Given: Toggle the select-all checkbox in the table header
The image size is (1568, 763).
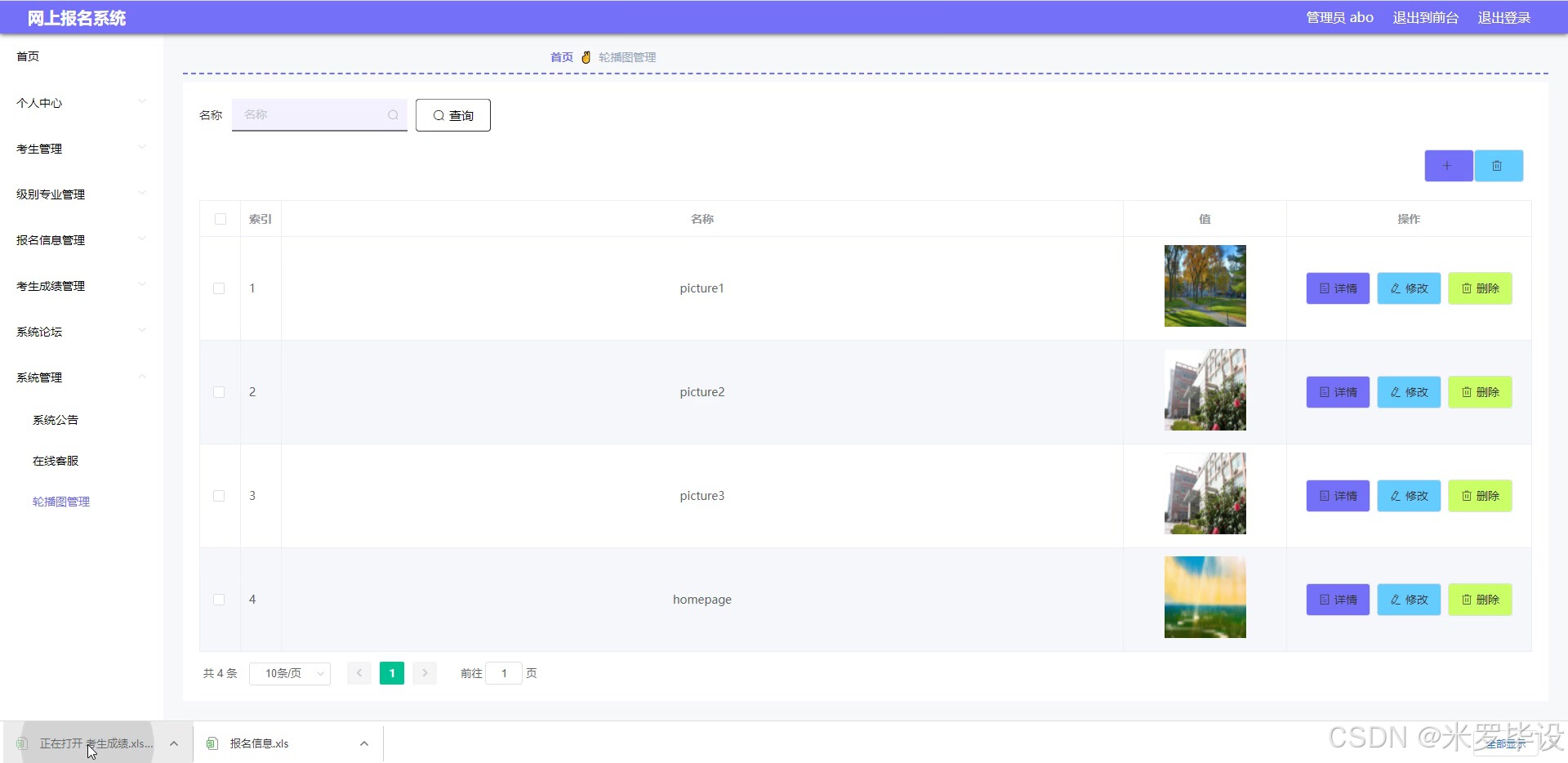Looking at the screenshot, I should [x=220, y=219].
